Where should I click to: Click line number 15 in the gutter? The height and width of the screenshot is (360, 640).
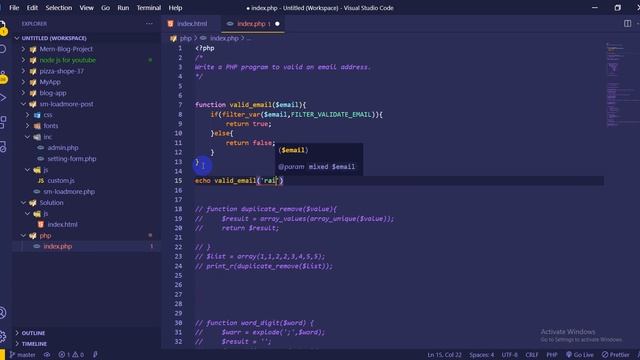pos(178,180)
